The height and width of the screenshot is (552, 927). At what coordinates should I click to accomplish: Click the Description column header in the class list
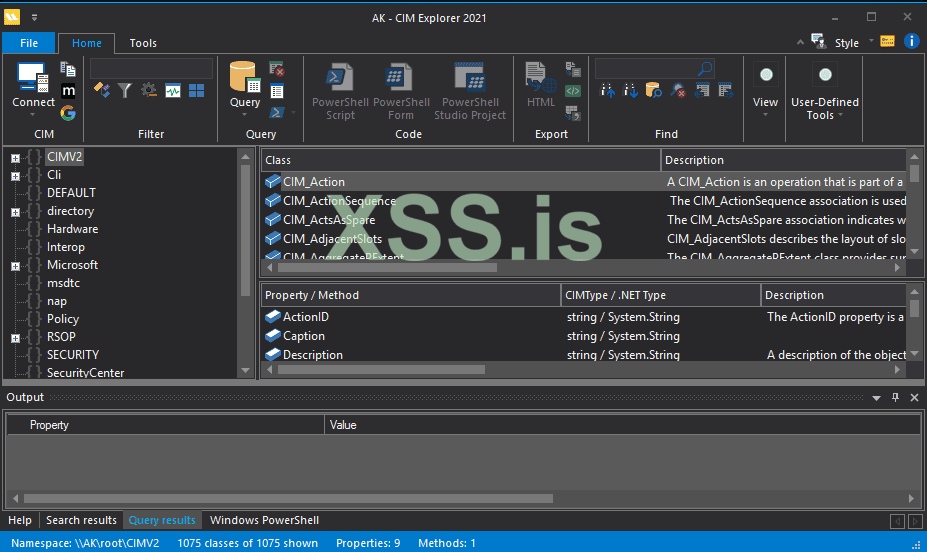coord(694,160)
